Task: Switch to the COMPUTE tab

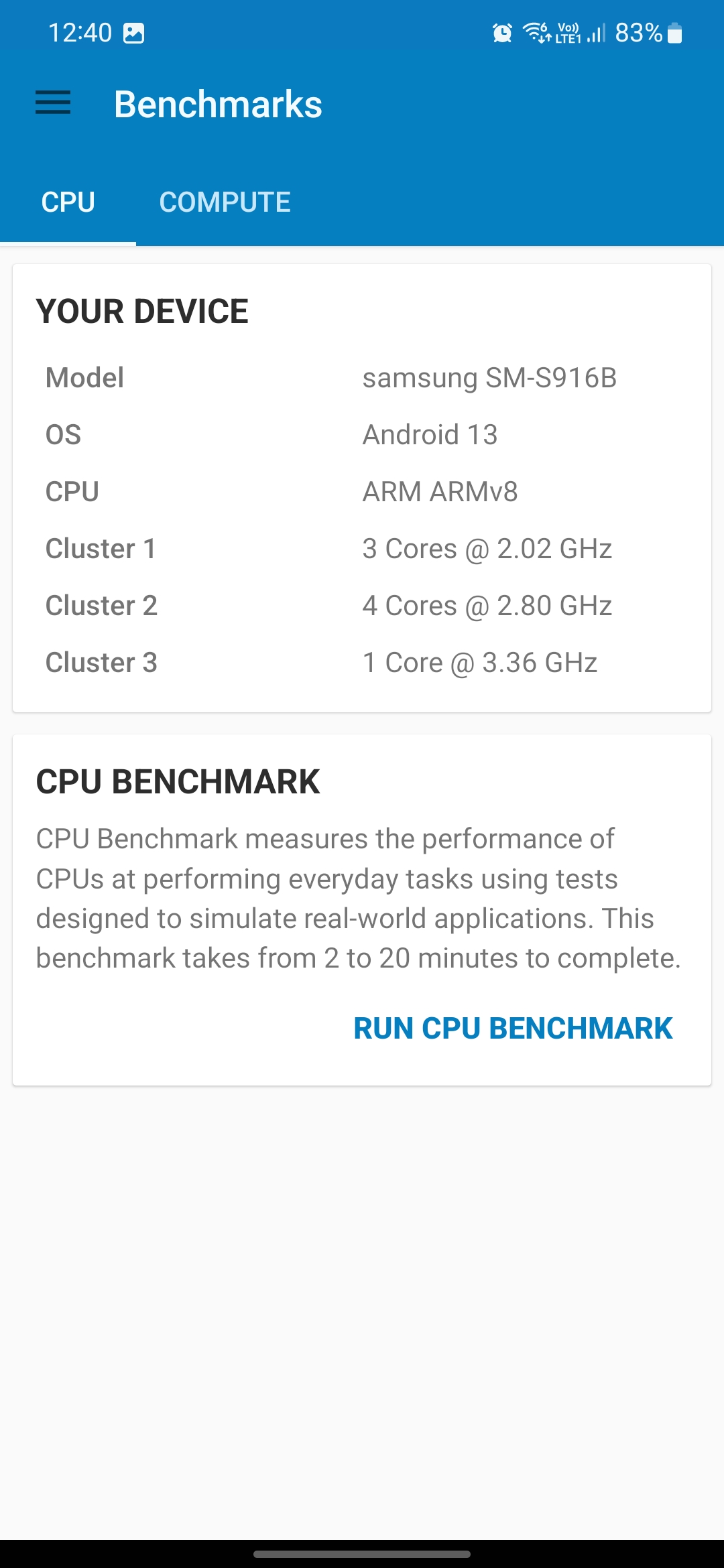Action: pyautogui.click(x=225, y=202)
